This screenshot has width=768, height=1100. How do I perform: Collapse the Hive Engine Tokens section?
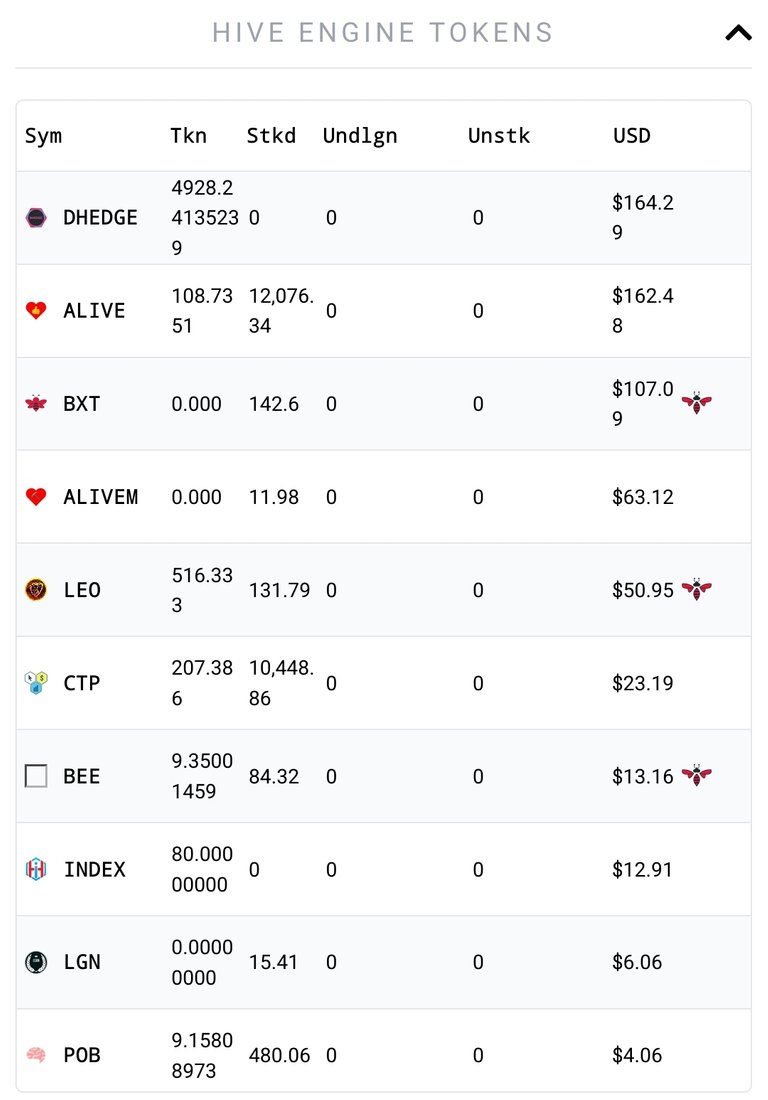tap(738, 33)
